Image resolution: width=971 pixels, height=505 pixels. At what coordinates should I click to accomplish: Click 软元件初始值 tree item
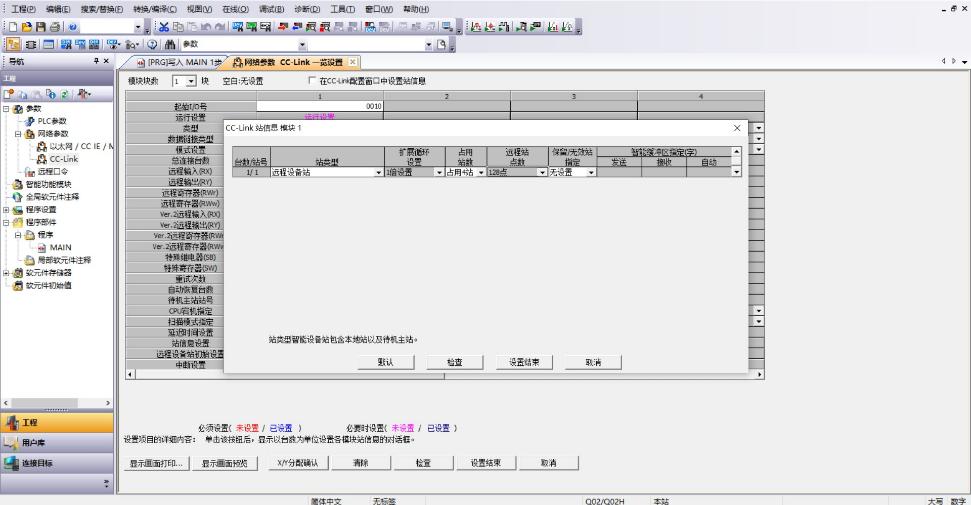[48, 285]
